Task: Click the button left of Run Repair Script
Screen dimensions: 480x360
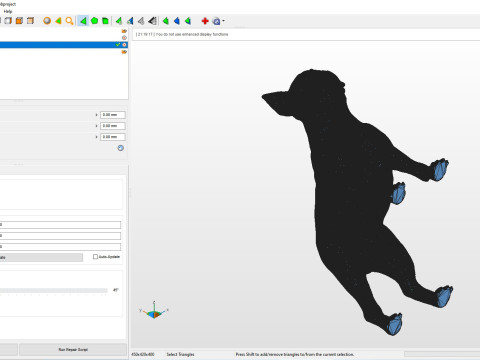Action: pos(9,350)
